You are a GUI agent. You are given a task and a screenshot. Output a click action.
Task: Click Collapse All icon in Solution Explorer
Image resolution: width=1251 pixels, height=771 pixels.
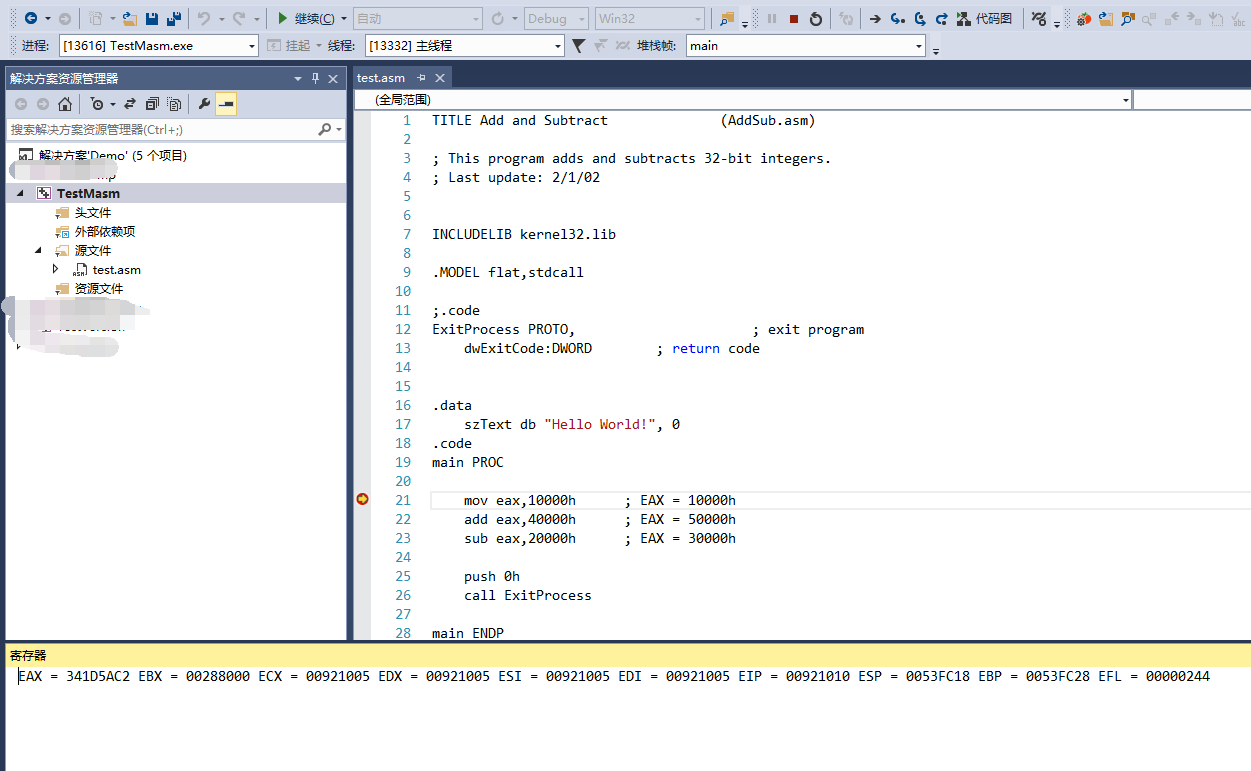[152, 104]
